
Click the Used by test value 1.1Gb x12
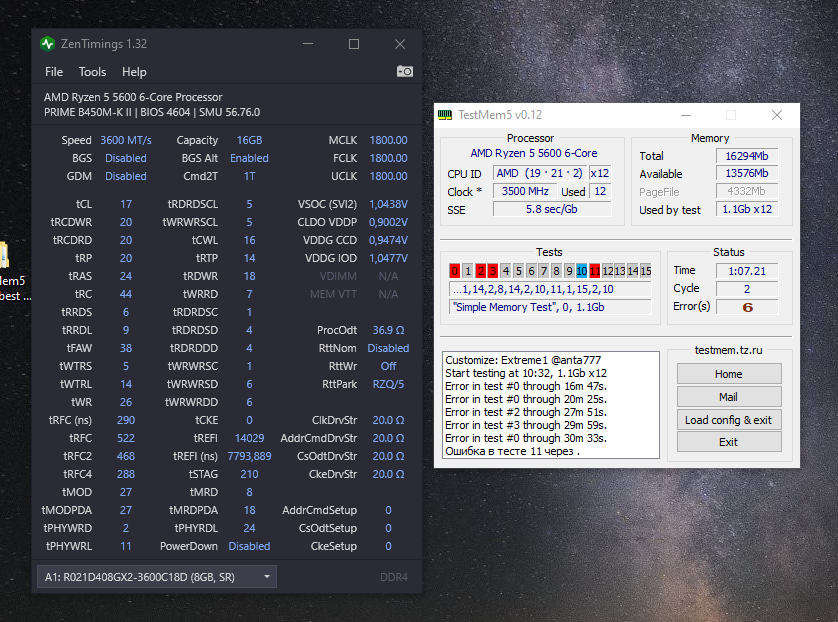pyautogui.click(x=747, y=209)
